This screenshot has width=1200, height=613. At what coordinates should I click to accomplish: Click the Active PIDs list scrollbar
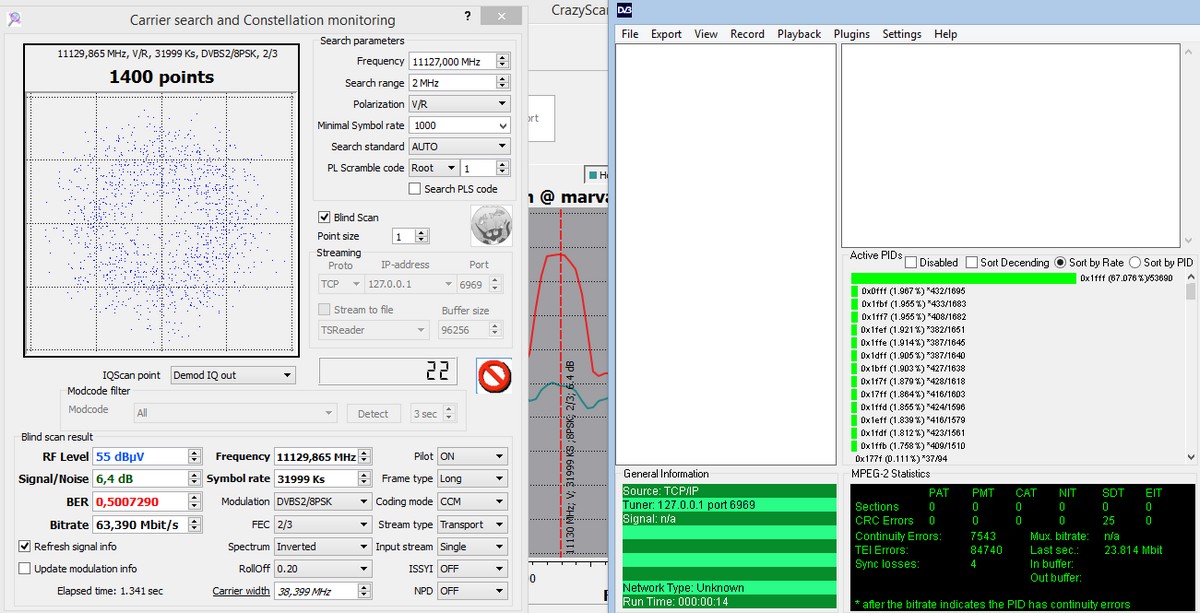[x=1190, y=367]
